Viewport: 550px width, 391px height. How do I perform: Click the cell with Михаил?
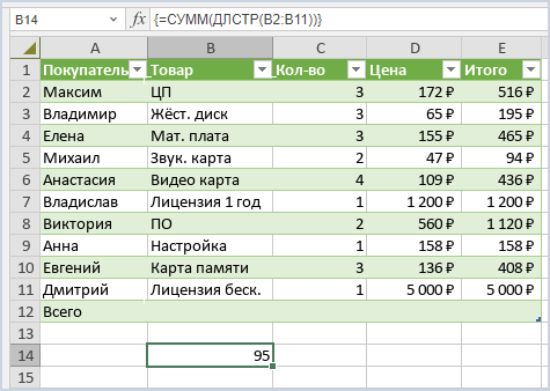(94, 158)
